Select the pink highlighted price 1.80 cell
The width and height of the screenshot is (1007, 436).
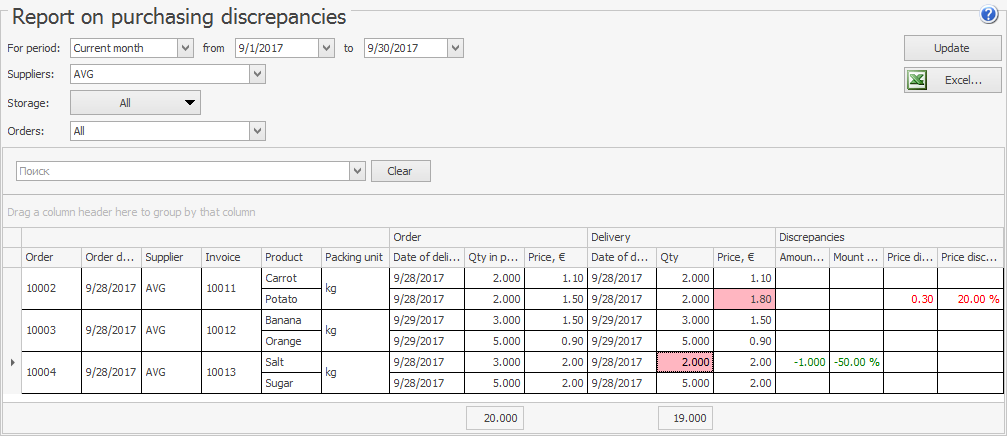(x=745, y=299)
